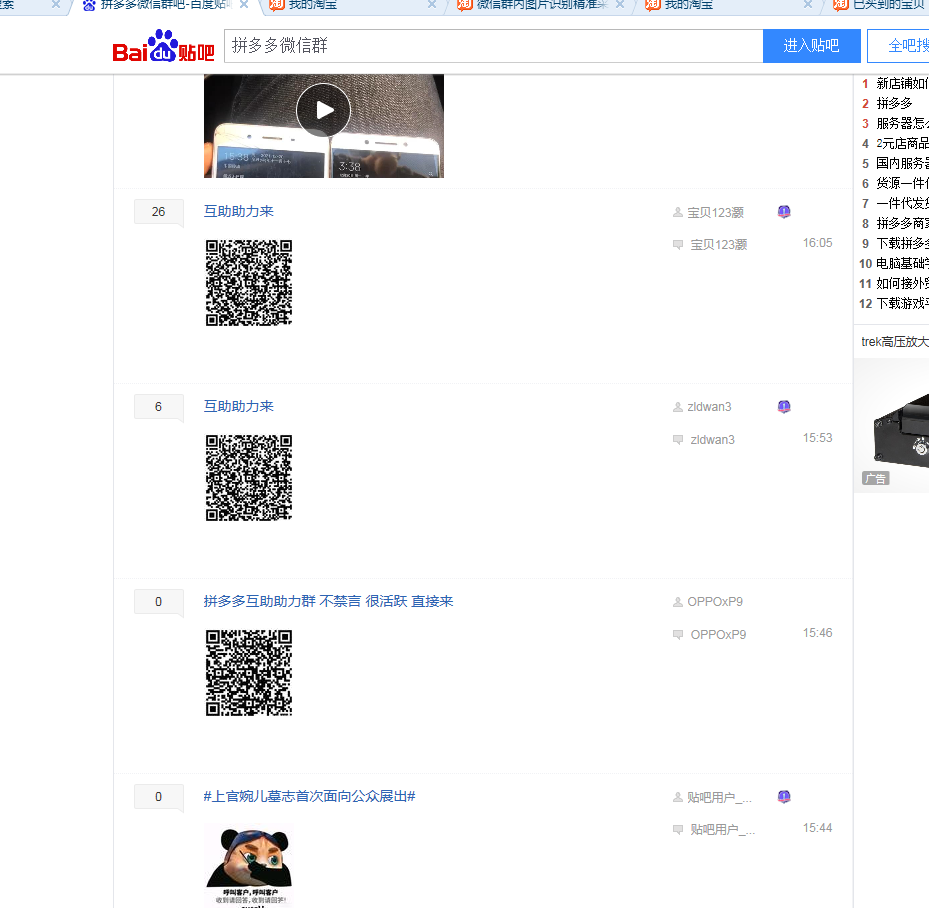929x908 pixels.
Task: Click author name OPPOxP9 beside the person icon
Action: tap(715, 602)
